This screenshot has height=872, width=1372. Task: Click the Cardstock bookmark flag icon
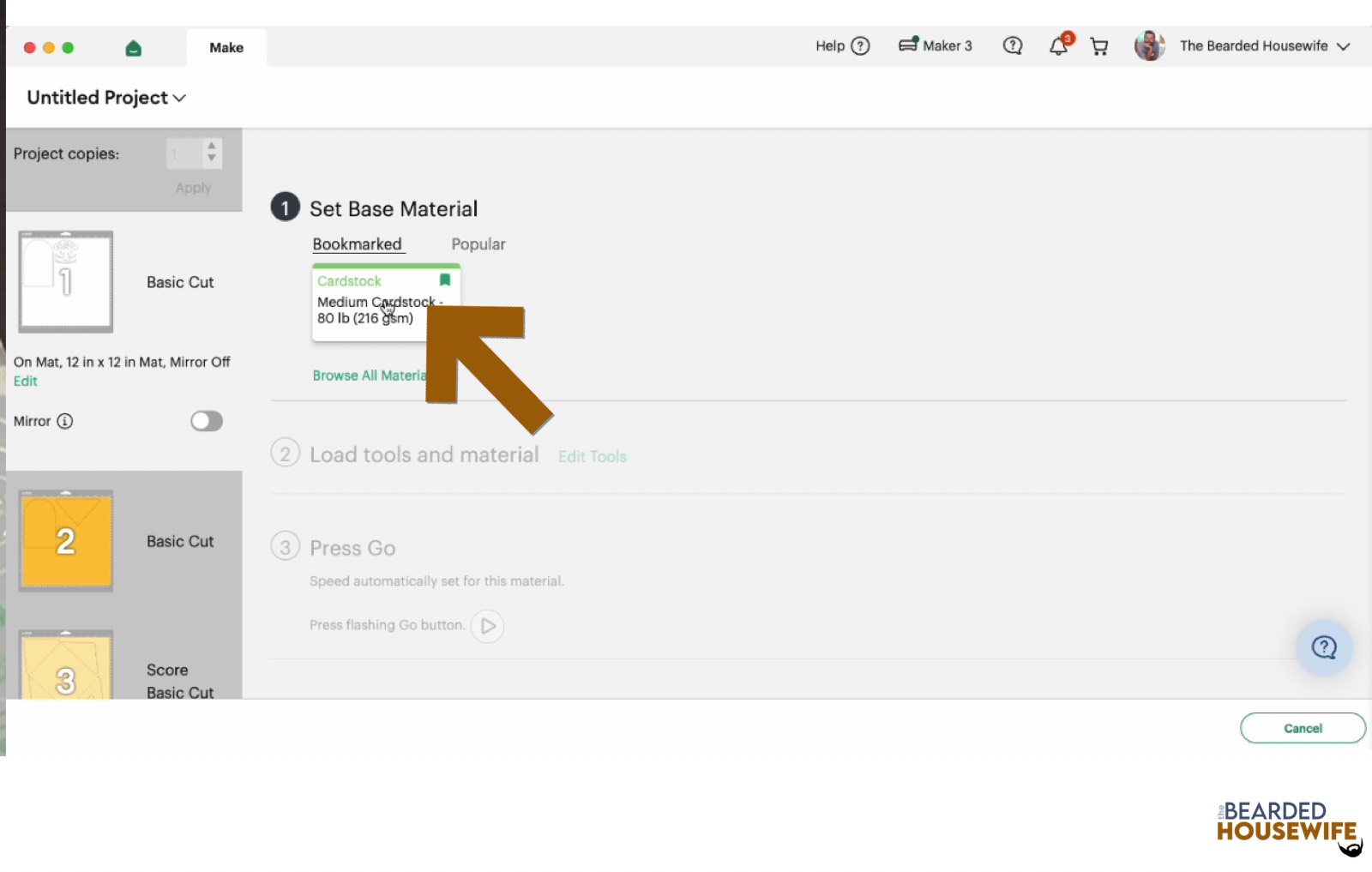coord(444,280)
